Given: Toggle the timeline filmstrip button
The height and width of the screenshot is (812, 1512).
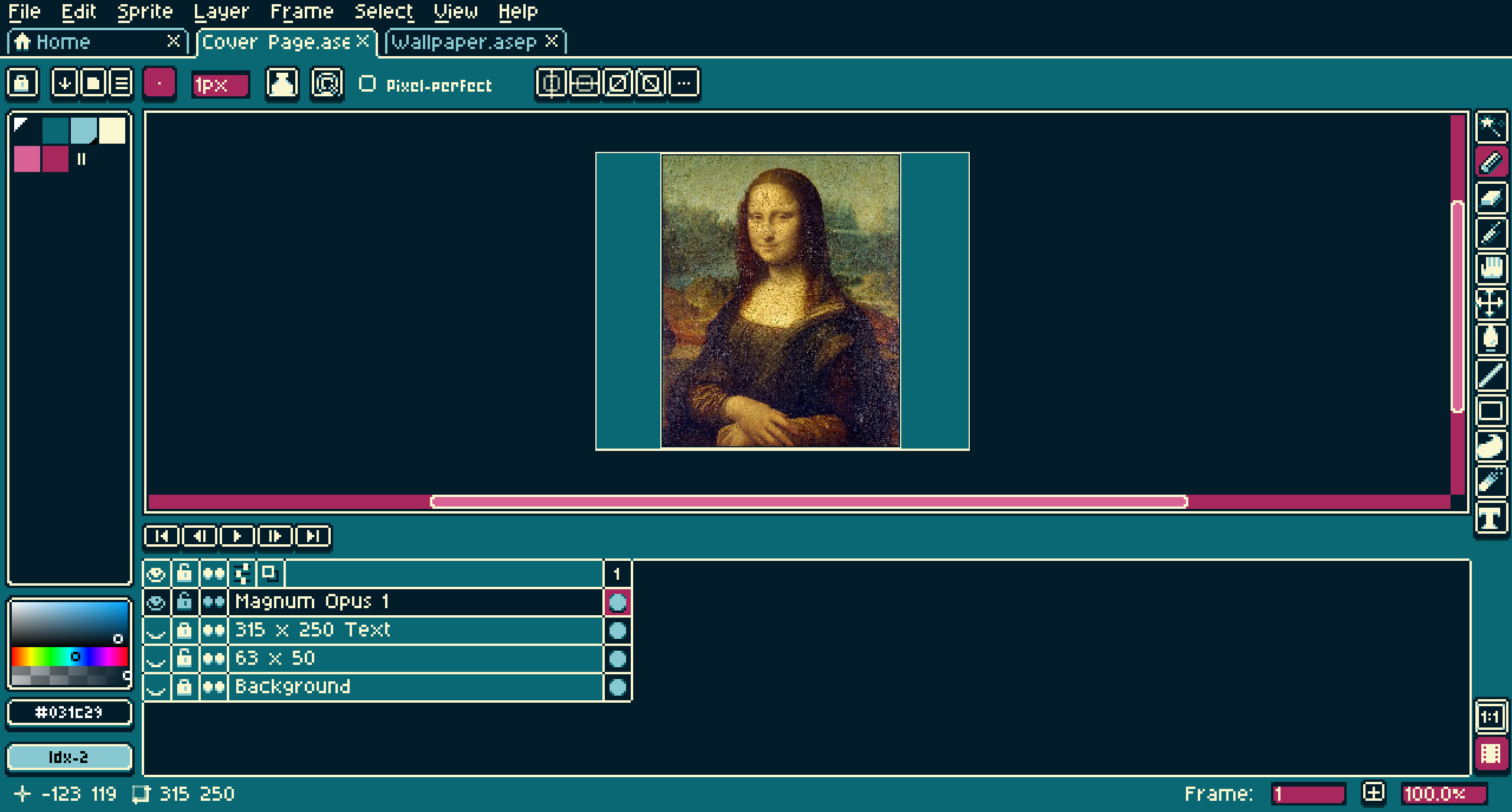Looking at the screenshot, I should (x=1490, y=753).
